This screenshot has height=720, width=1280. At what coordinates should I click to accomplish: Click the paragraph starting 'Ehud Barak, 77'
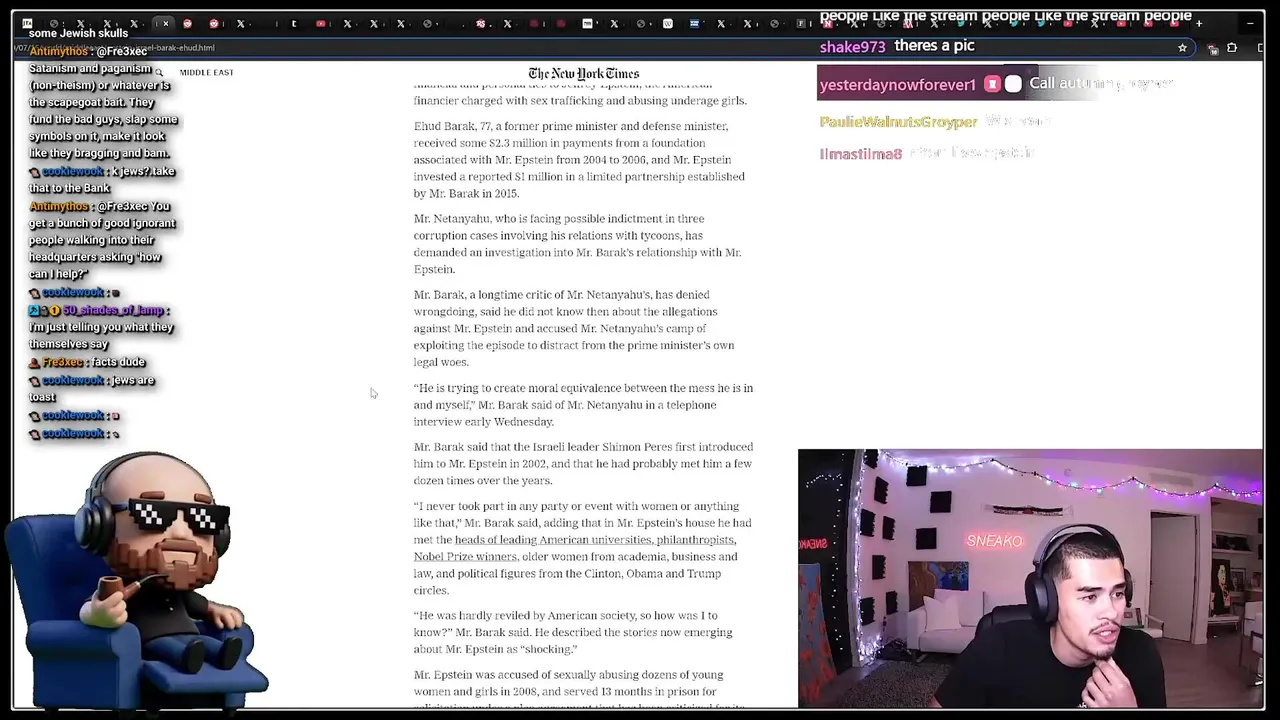point(580,160)
